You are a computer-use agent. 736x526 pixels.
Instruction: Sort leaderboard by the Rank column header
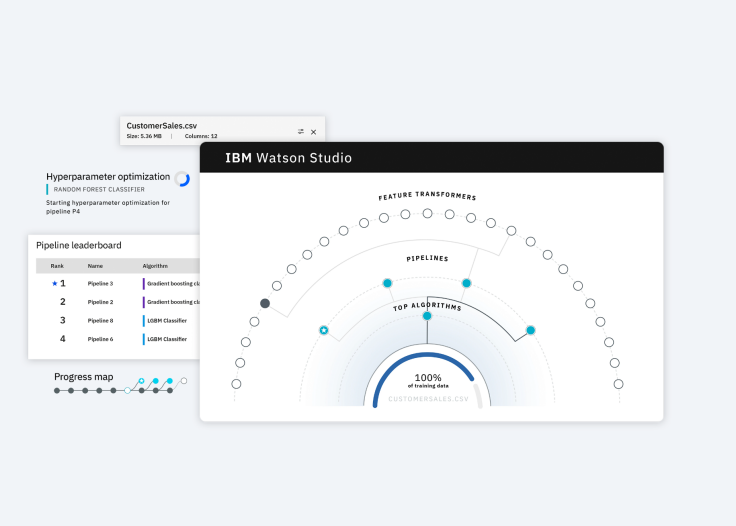[57, 266]
